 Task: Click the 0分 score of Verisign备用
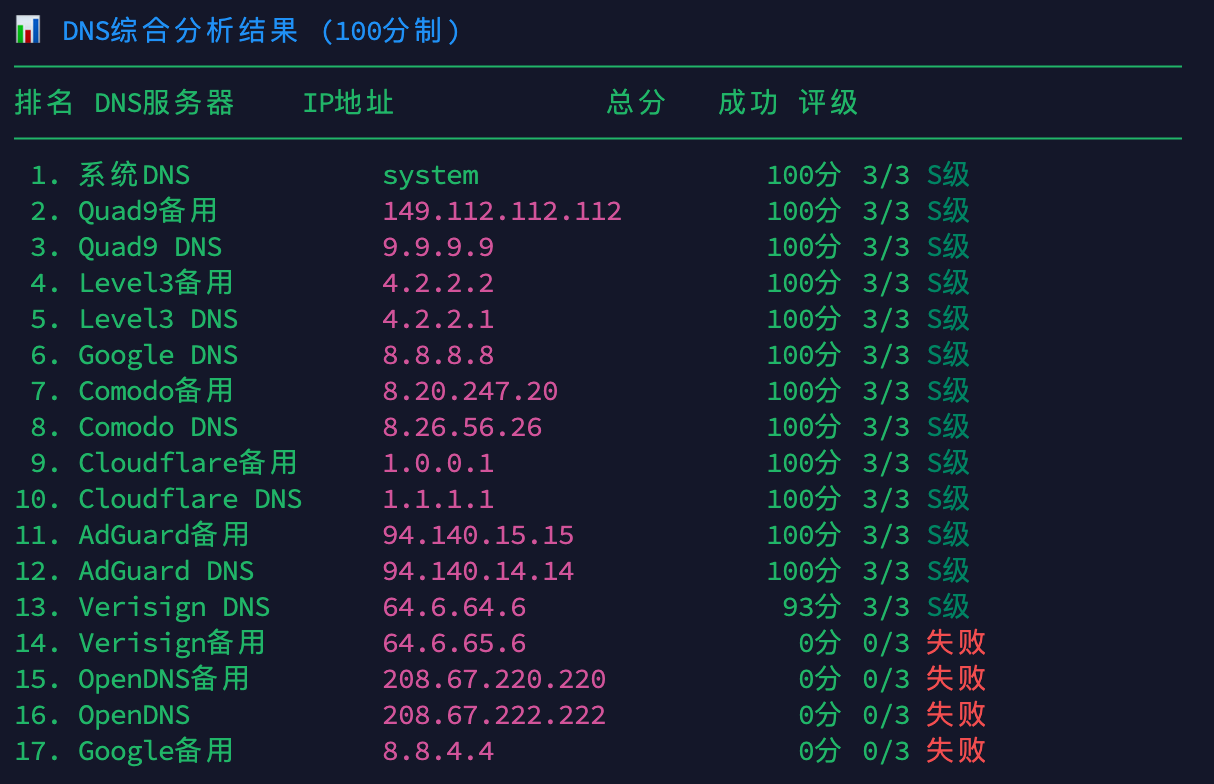coord(819,642)
